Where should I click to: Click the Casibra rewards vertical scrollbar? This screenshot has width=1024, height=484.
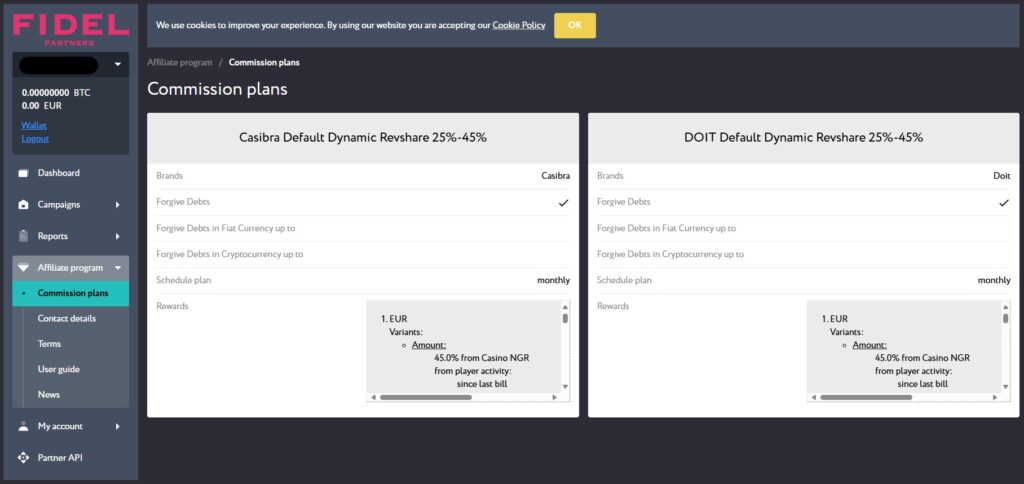(565, 347)
